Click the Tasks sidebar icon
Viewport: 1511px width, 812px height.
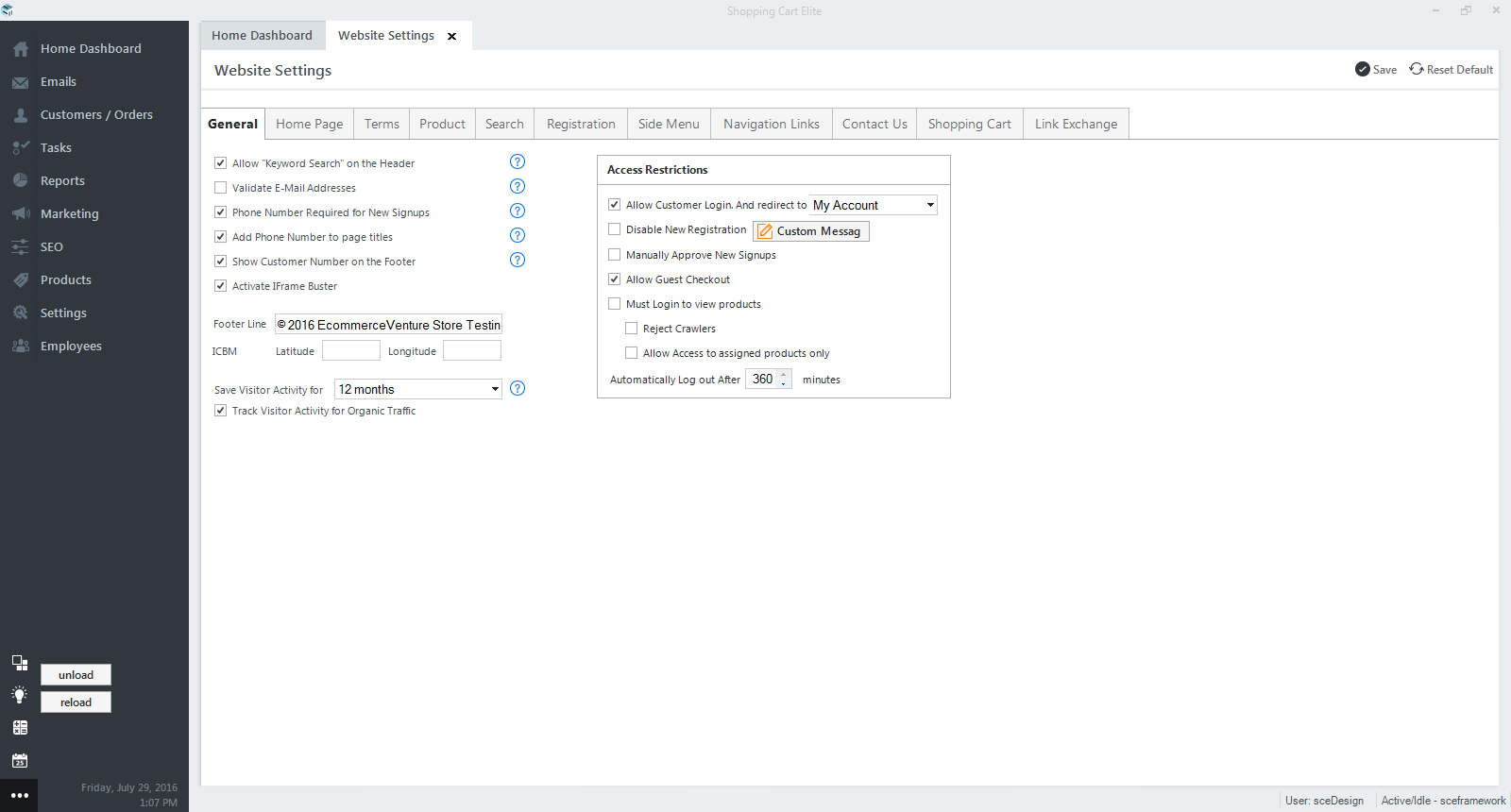click(21, 148)
